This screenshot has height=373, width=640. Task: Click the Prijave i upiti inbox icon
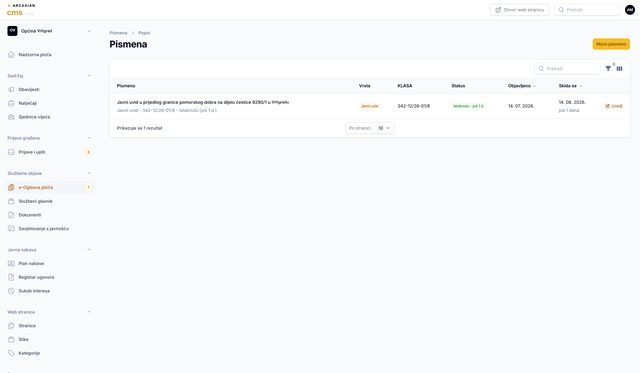[11, 152]
